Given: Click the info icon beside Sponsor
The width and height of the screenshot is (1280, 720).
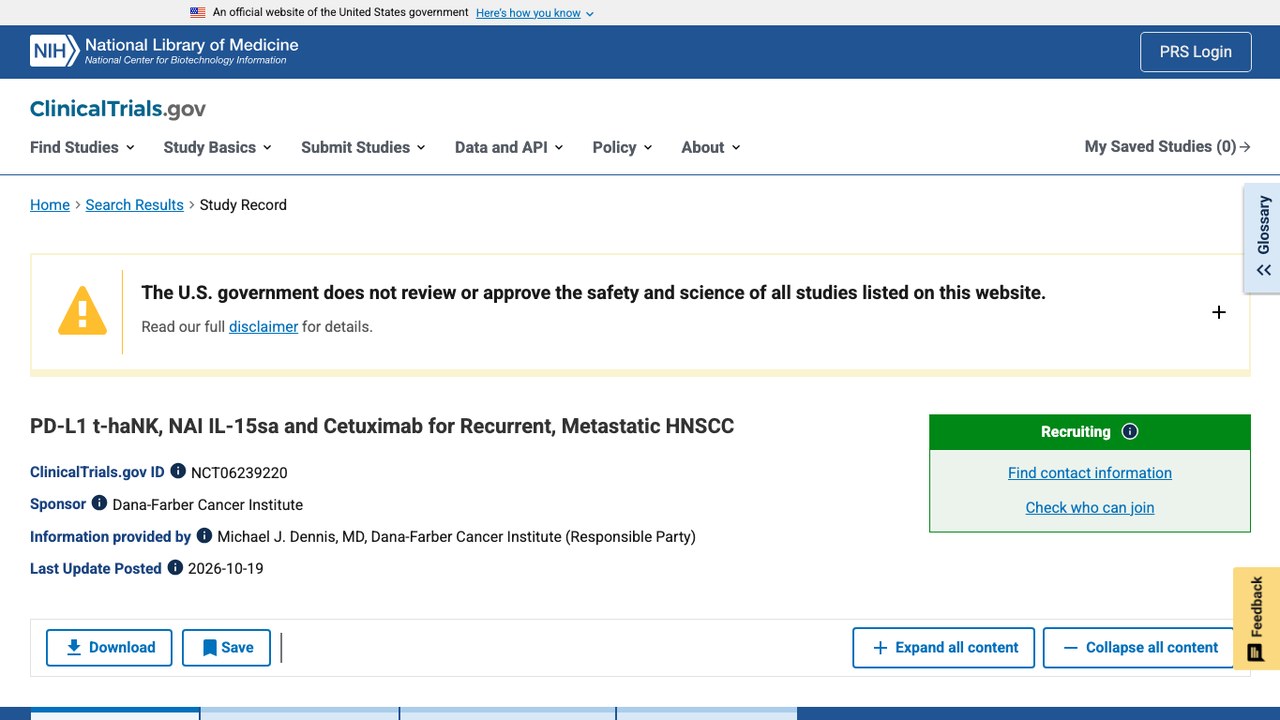Looking at the screenshot, I should (99, 503).
